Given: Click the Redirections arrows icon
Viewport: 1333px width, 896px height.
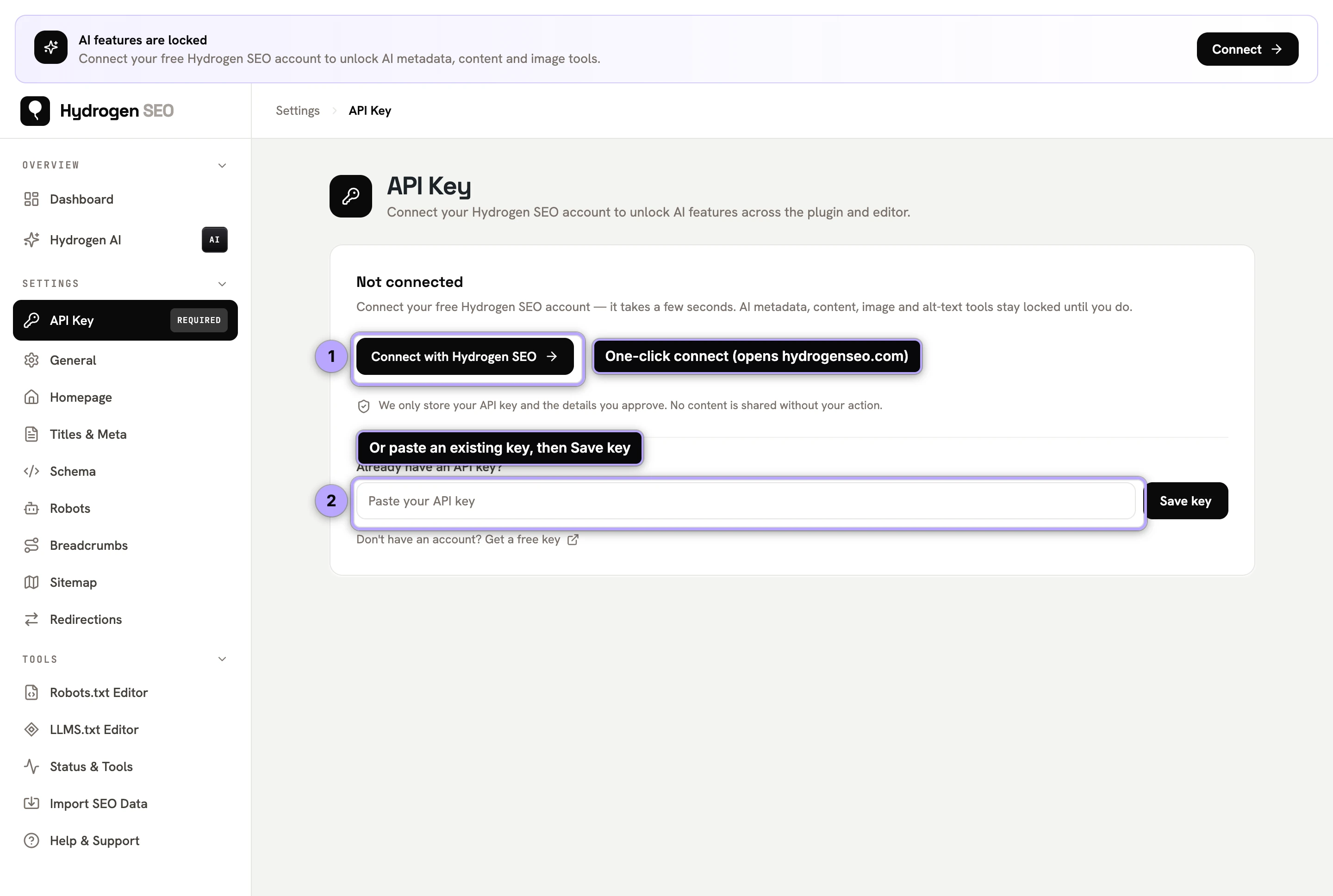Looking at the screenshot, I should pos(31,619).
